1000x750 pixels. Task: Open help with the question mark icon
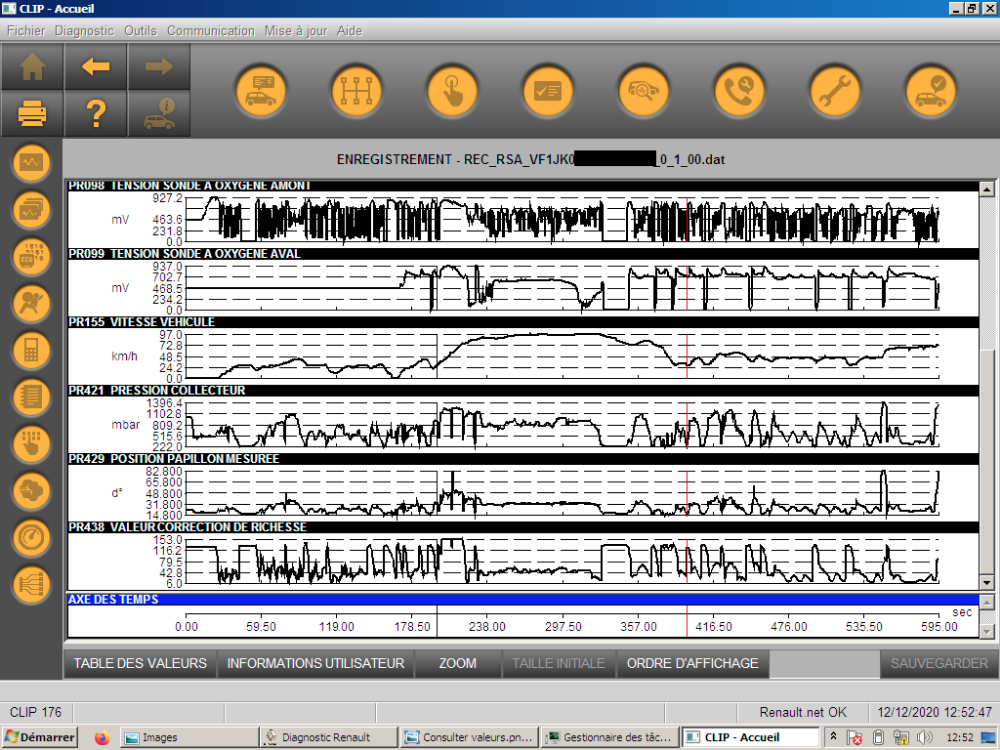96,115
